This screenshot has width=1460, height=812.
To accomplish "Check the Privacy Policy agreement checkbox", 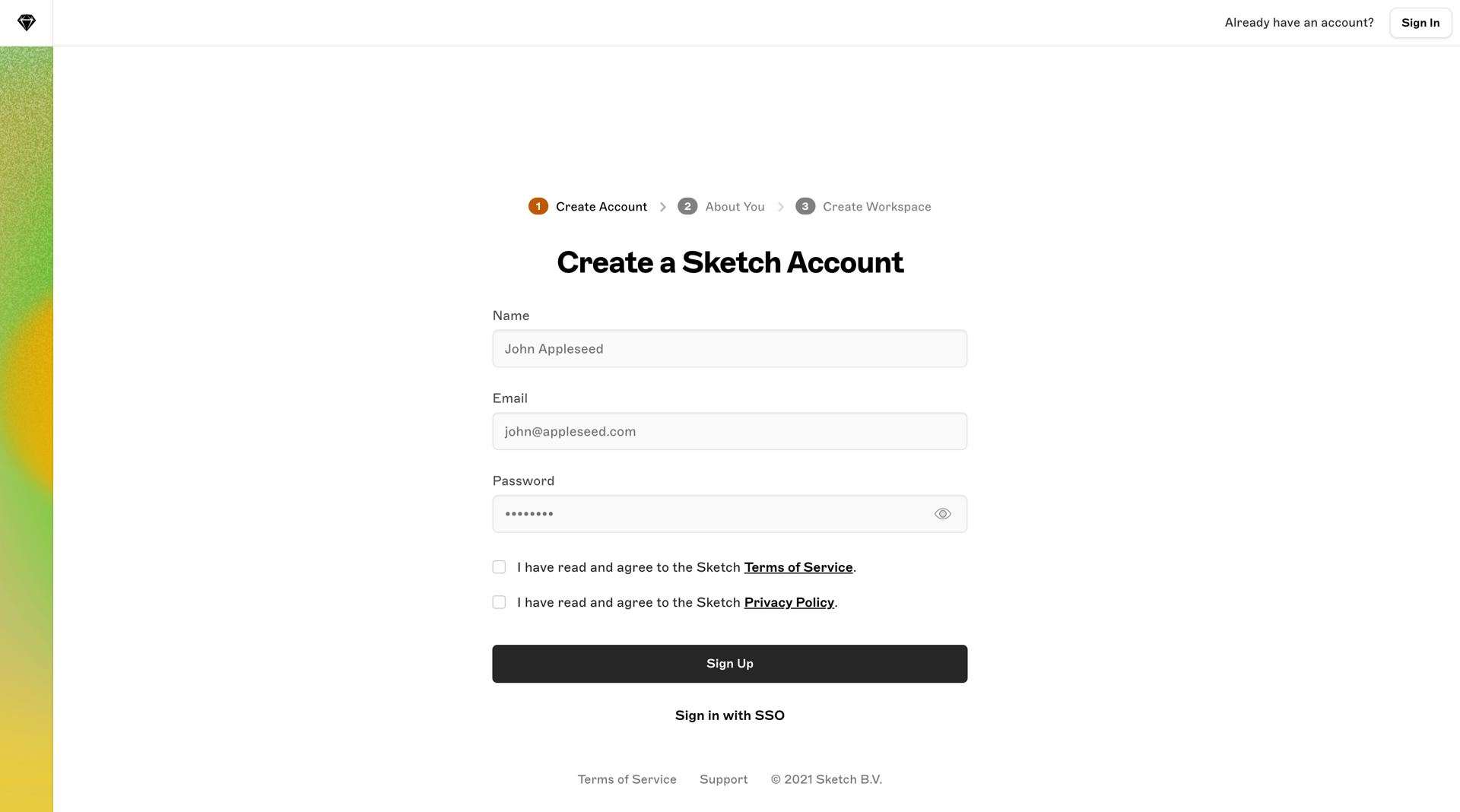I will pos(499,601).
